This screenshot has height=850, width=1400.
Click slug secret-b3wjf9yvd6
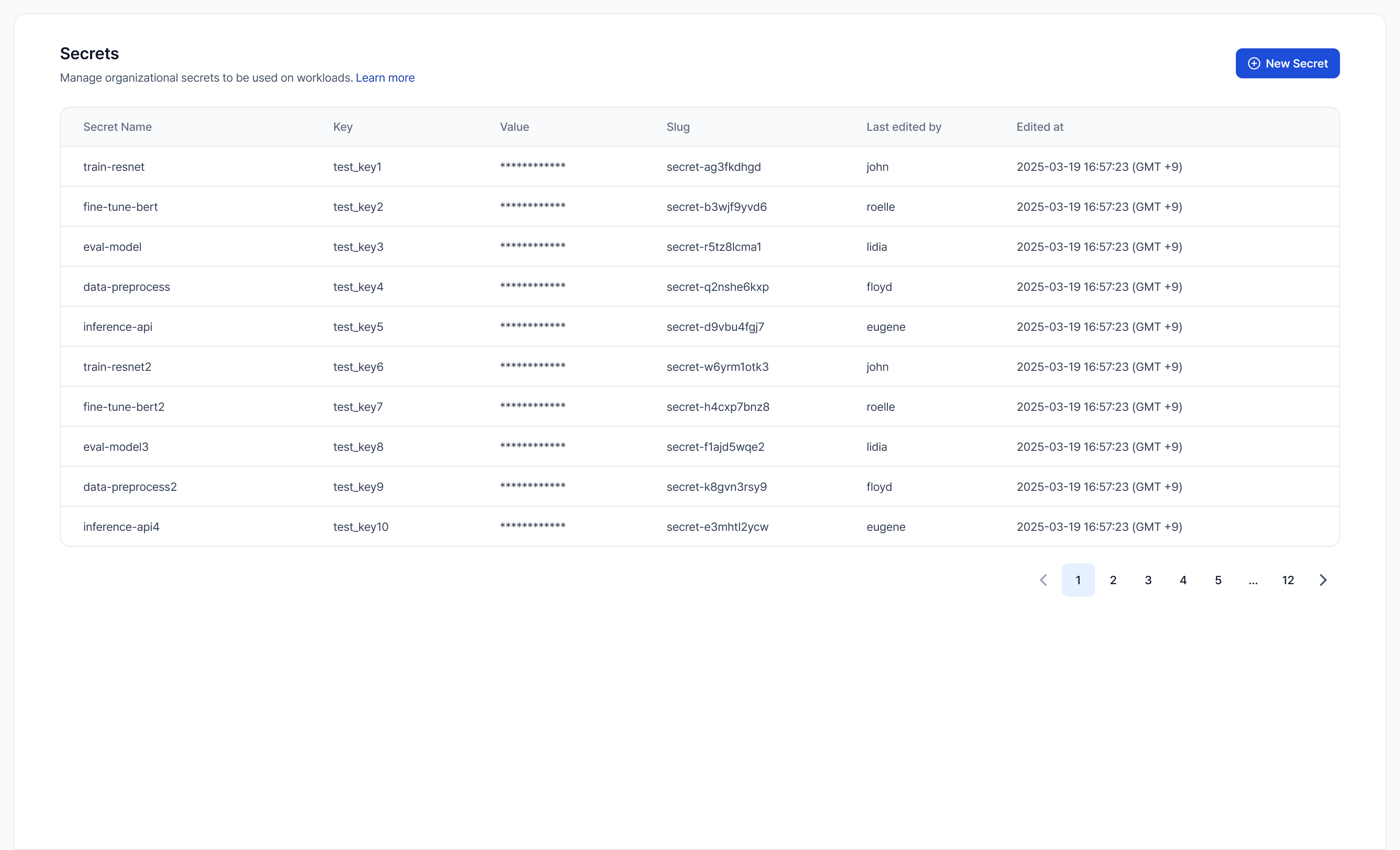(x=717, y=207)
